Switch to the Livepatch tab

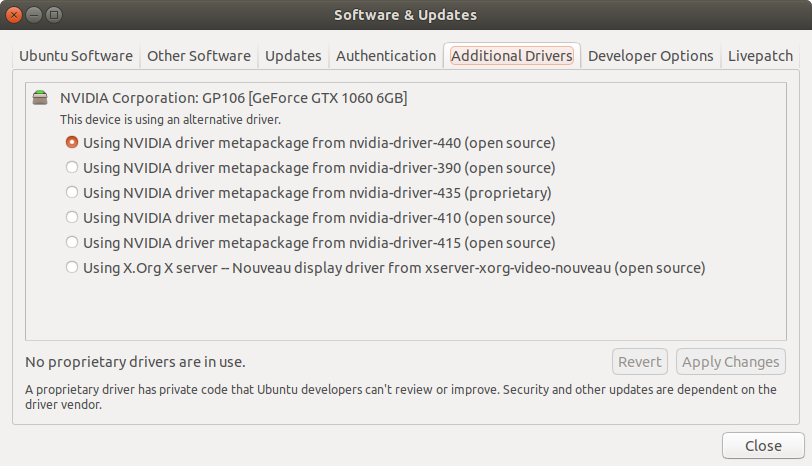click(x=760, y=55)
